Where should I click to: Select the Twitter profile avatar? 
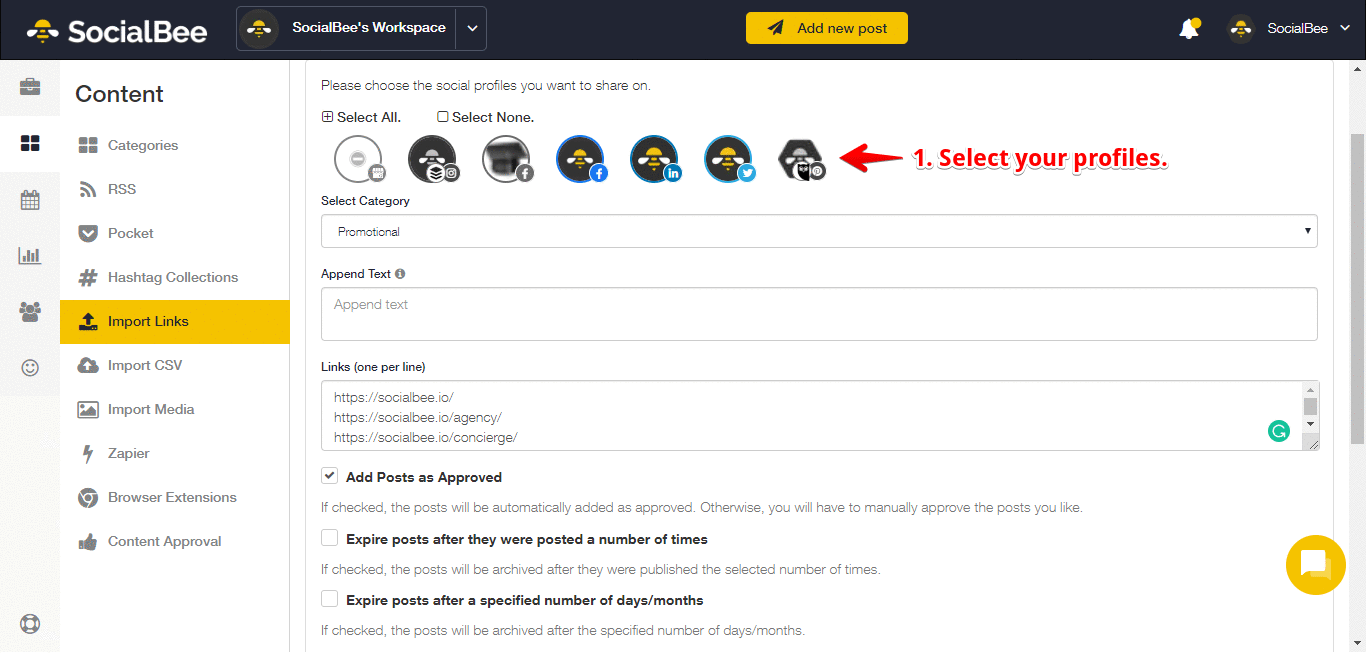coord(728,159)
